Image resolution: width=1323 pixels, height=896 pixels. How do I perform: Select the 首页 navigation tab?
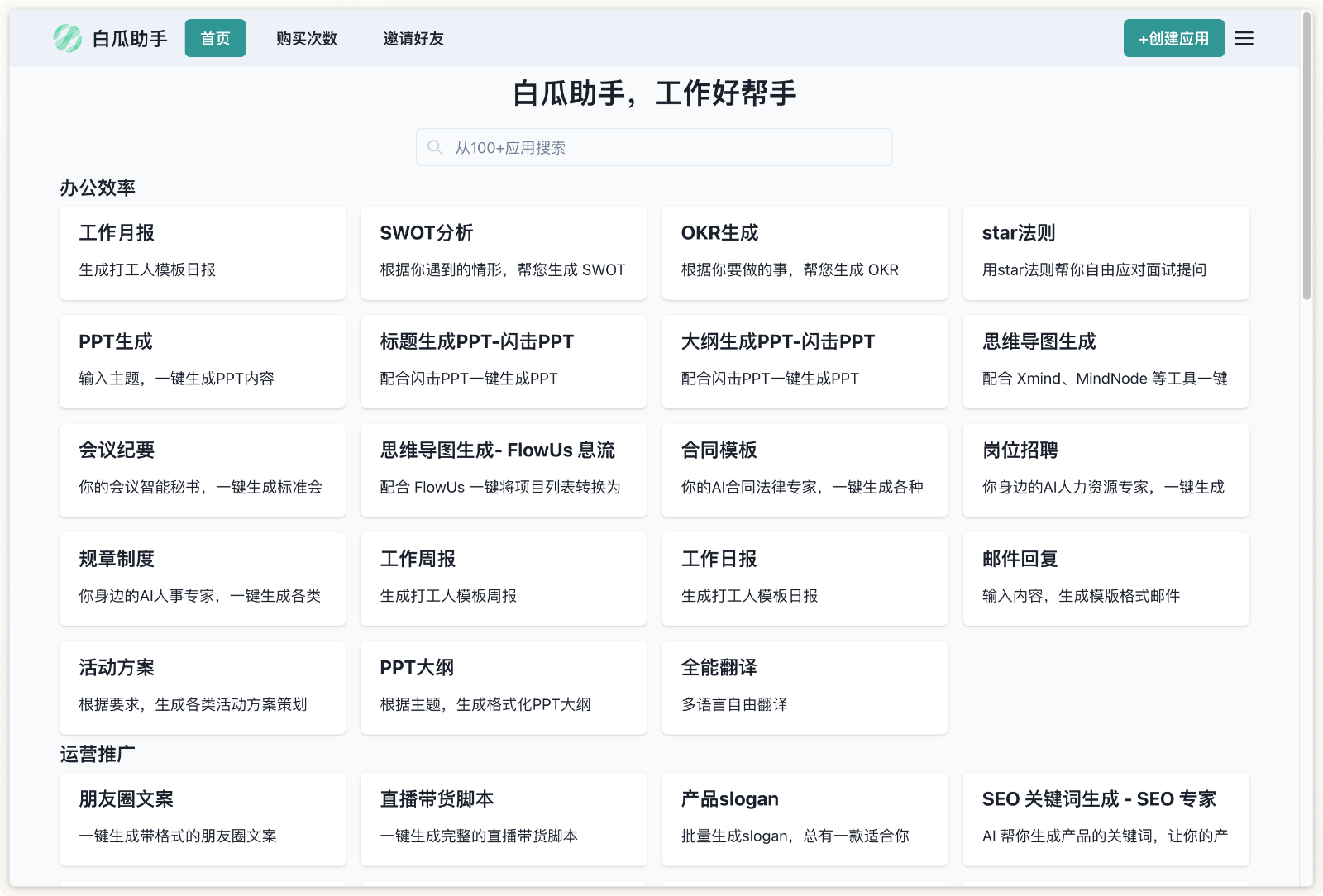215,38
